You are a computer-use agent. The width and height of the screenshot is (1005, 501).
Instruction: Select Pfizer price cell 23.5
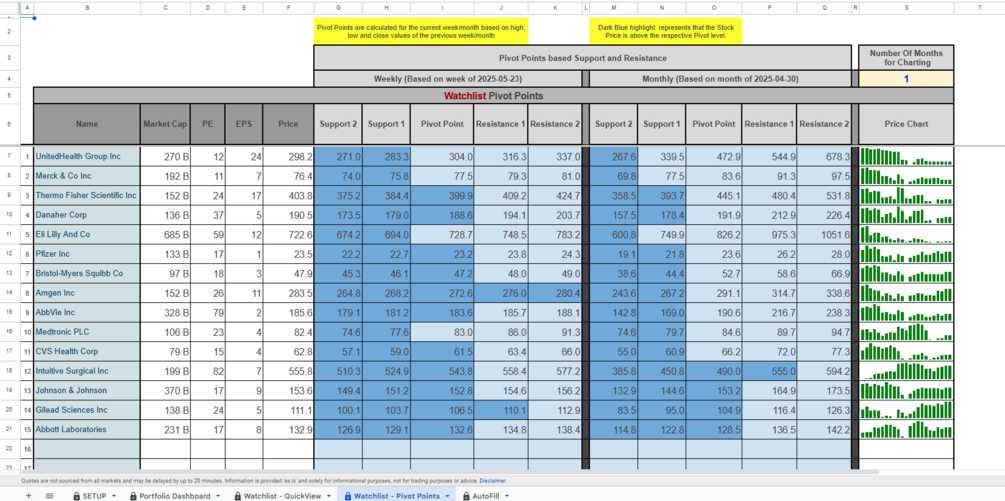tap(288, 254)
